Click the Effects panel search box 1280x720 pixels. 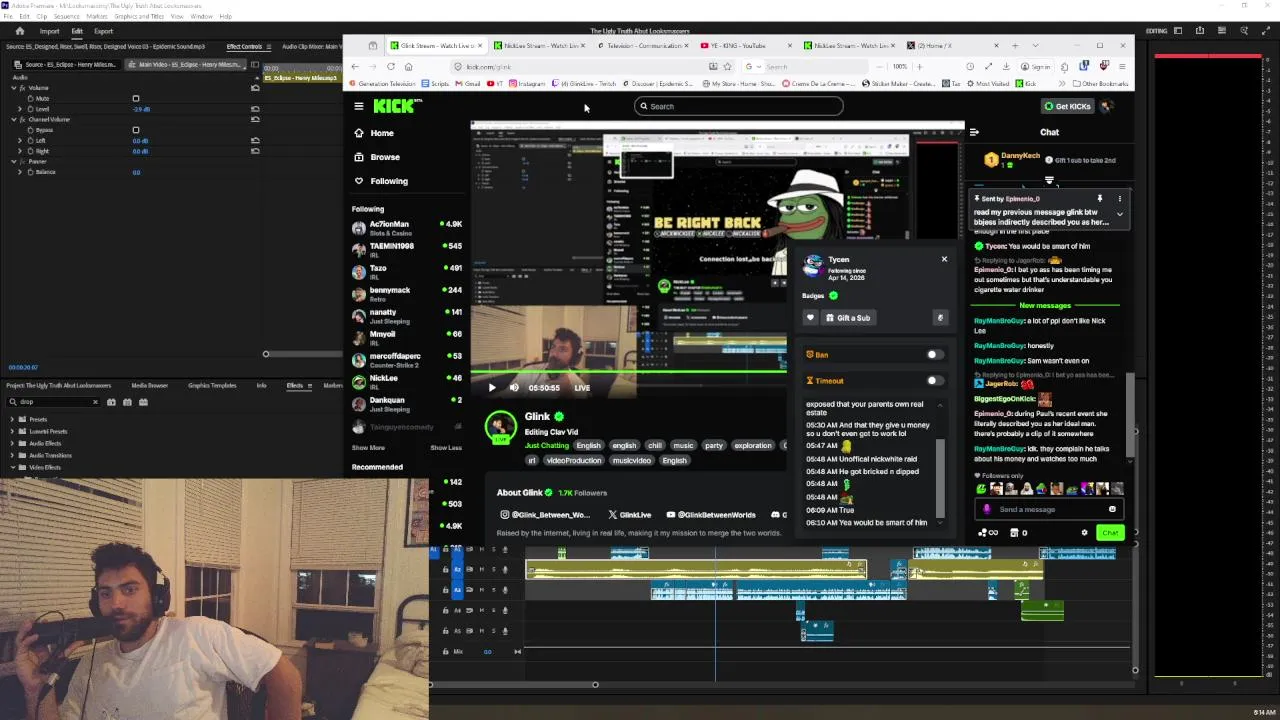click(x=55, y=402)
